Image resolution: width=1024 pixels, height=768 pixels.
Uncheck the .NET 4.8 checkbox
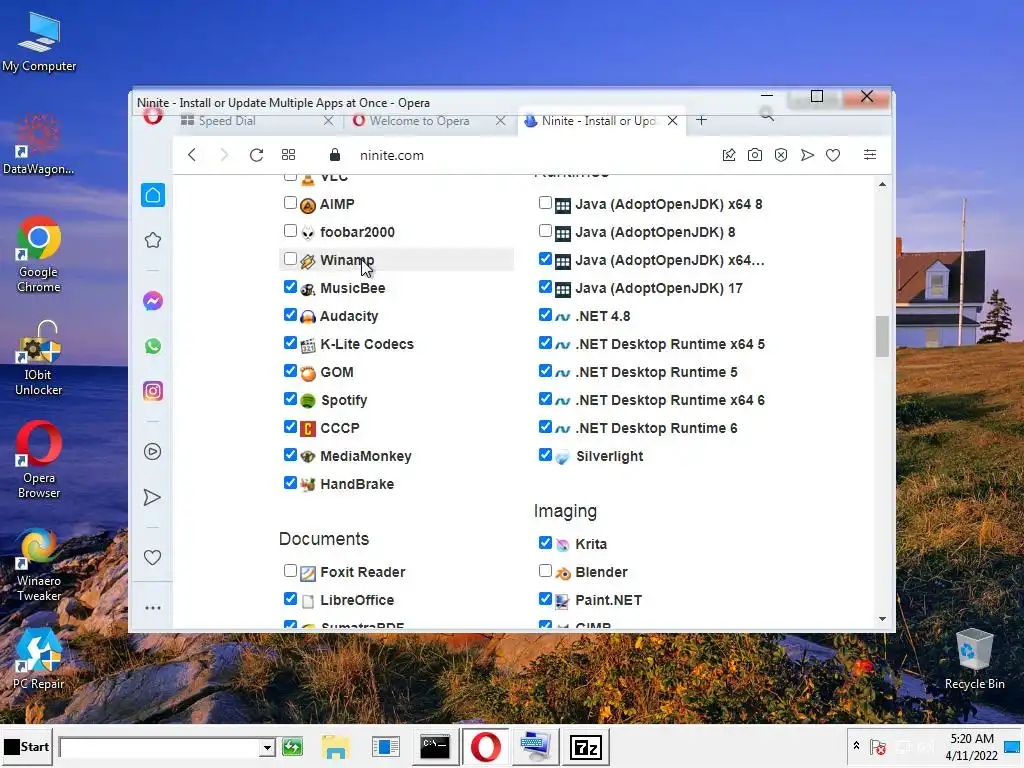pos(545,315)
